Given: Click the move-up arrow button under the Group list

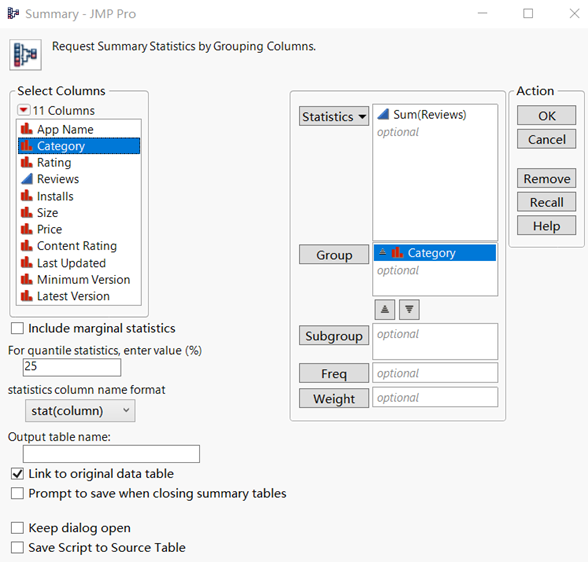Looking at the screenshot, I should pos(385,310).
